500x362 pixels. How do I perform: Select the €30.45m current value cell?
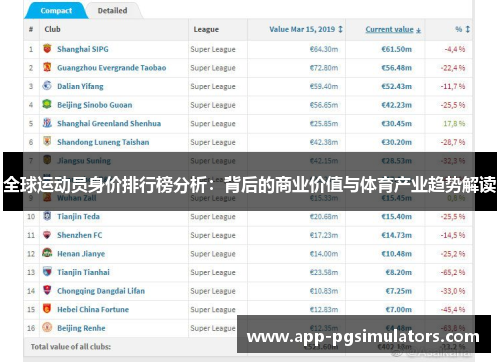click(x=396, y=124)
